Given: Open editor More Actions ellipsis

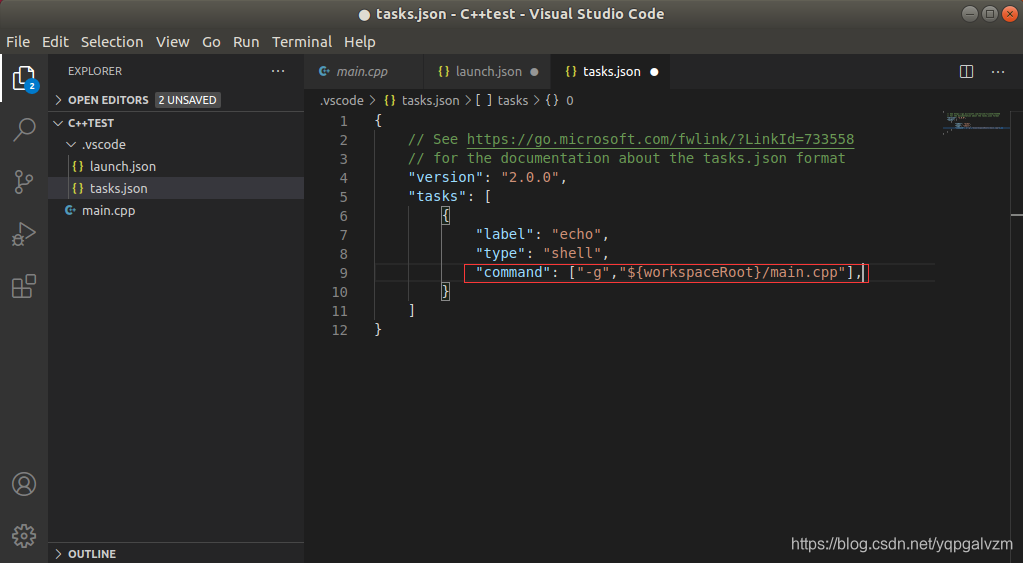Looking at the screenshot, I should click(x=998, y=72).
